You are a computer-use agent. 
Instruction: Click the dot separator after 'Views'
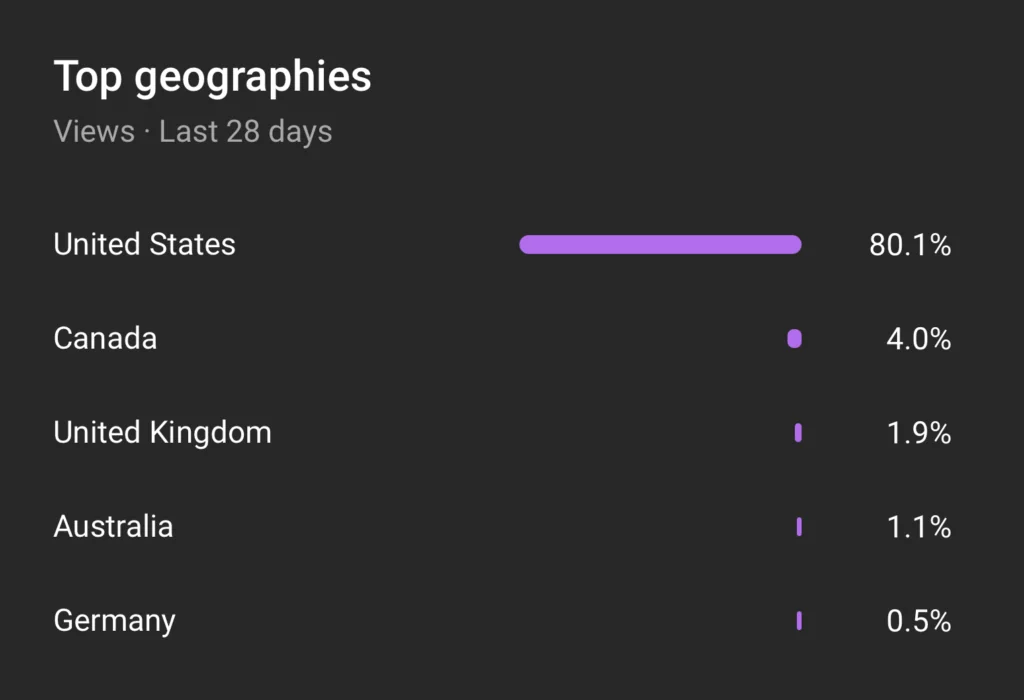coord(147,131)
